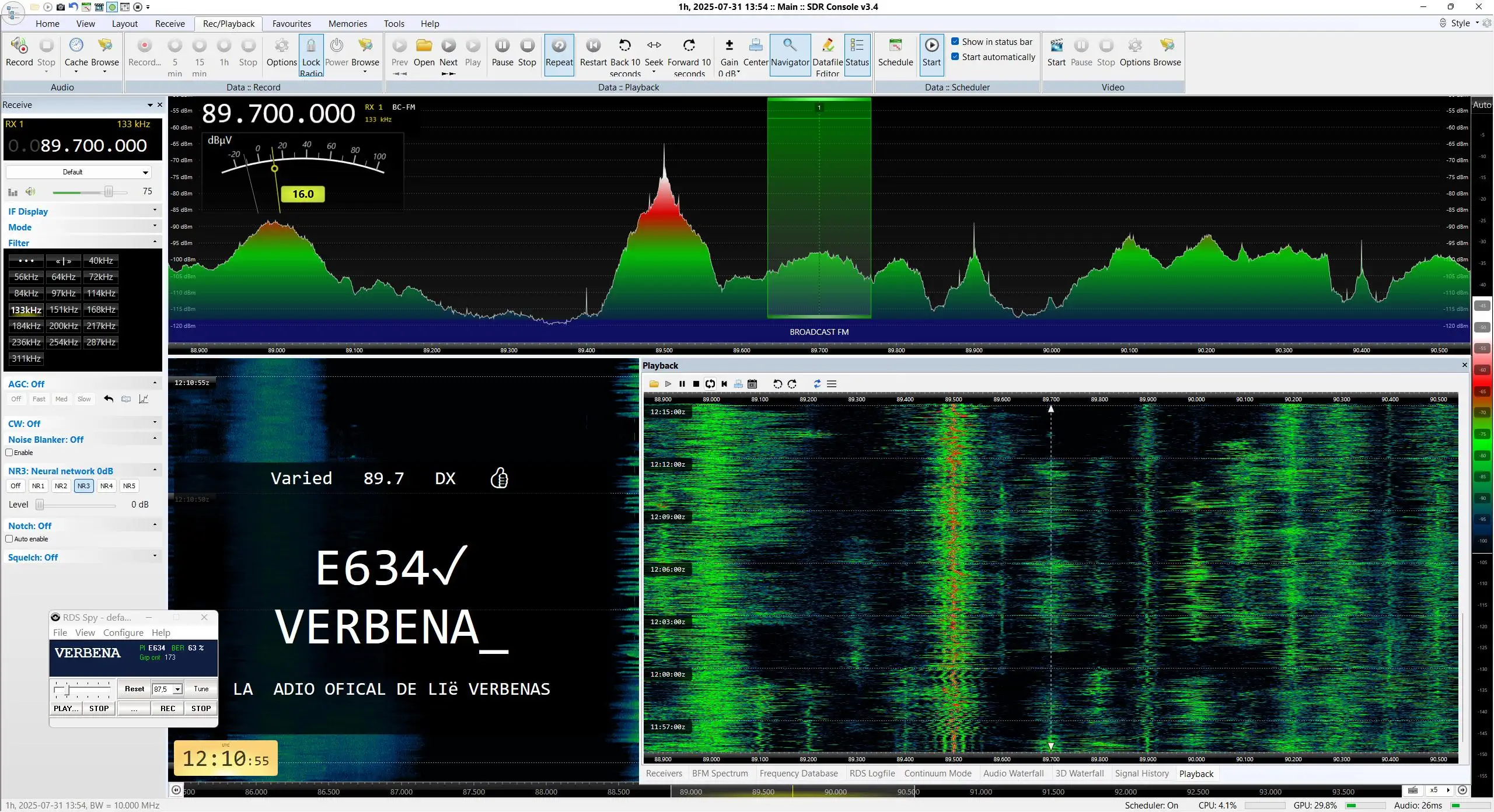Viewport: 1494px width, 812px height.
Task: Open the Favourites ribbon tab
Action: (x=291, y=24)
